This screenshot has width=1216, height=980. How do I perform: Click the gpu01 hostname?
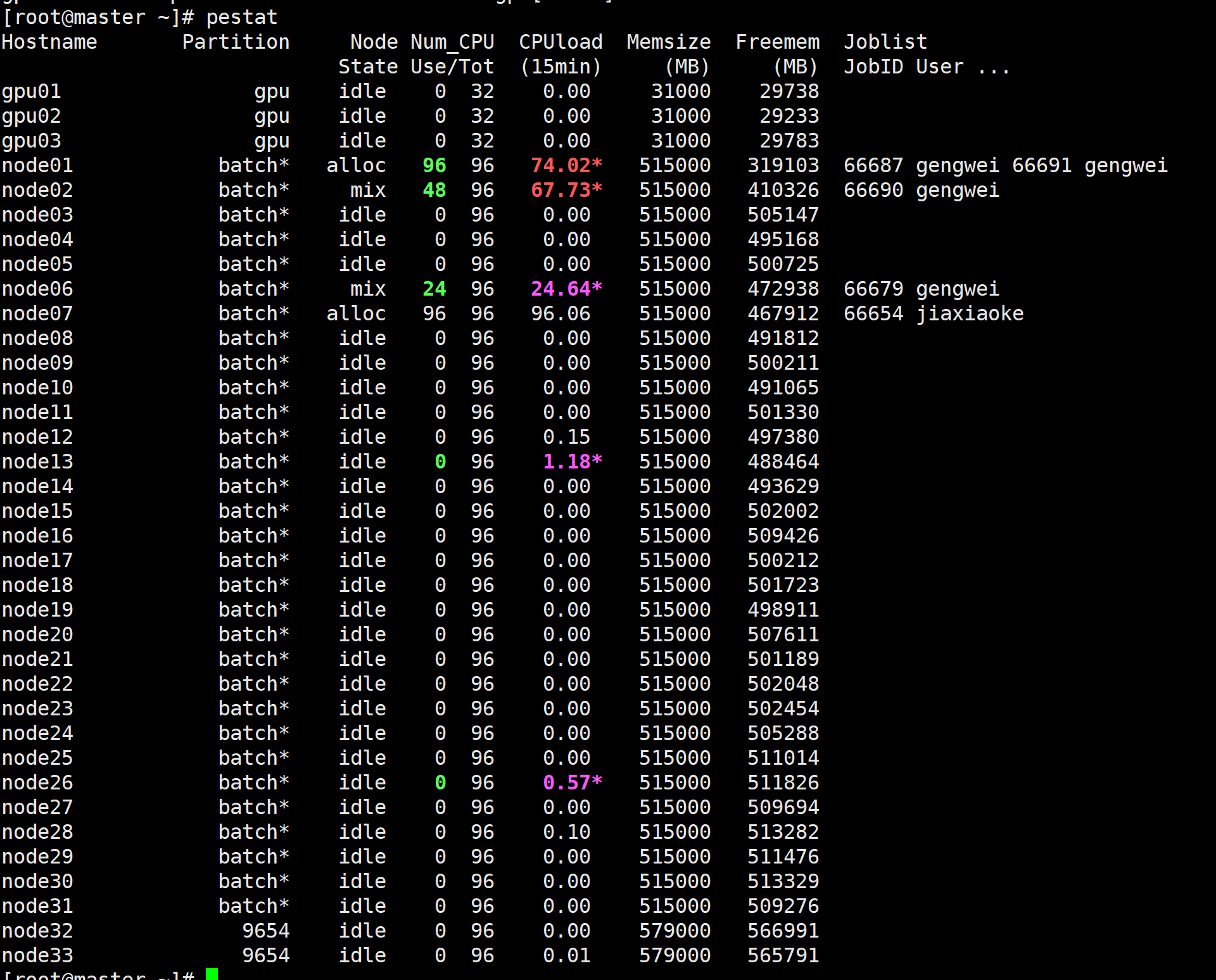[31, 91]
